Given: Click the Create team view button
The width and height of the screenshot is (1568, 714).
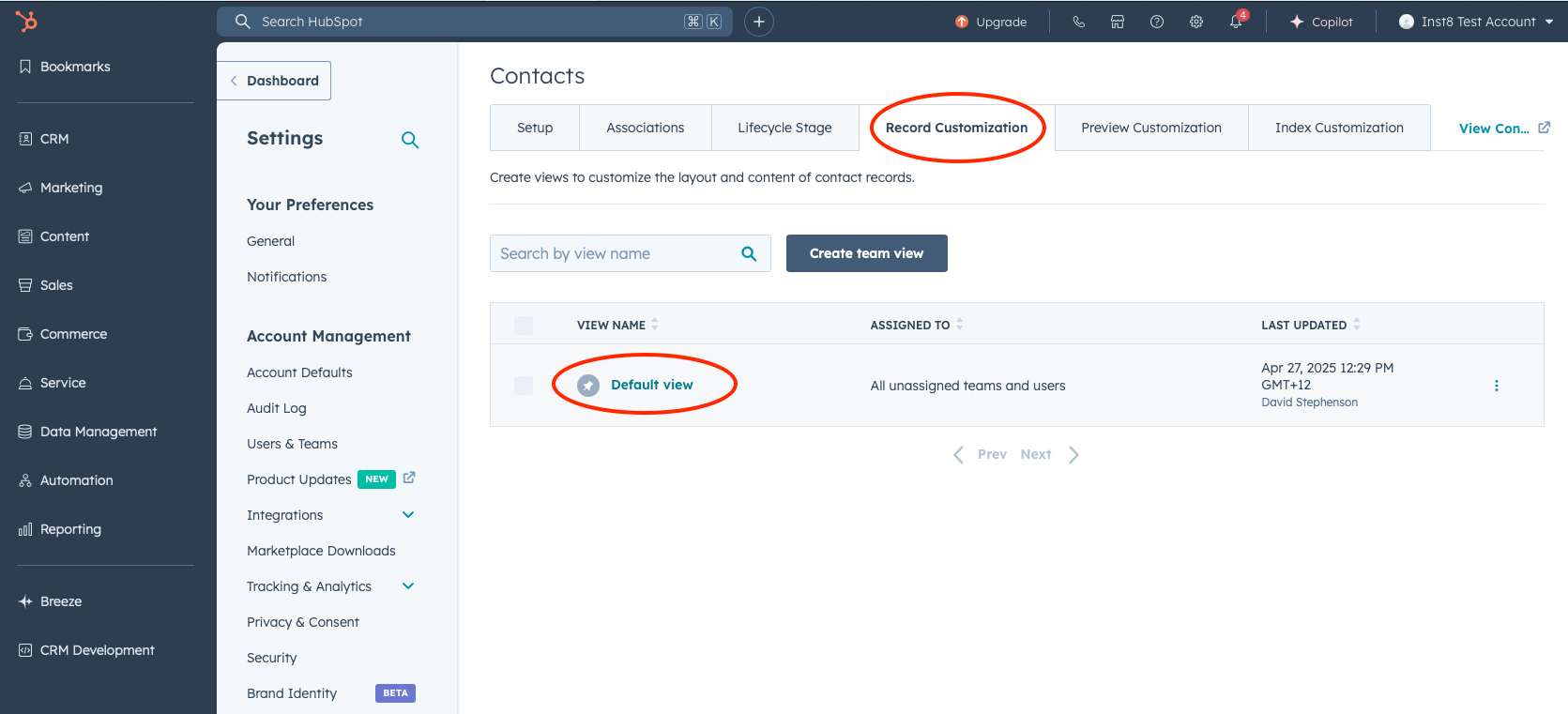Looking at the screenshot, I should point(867,253).
